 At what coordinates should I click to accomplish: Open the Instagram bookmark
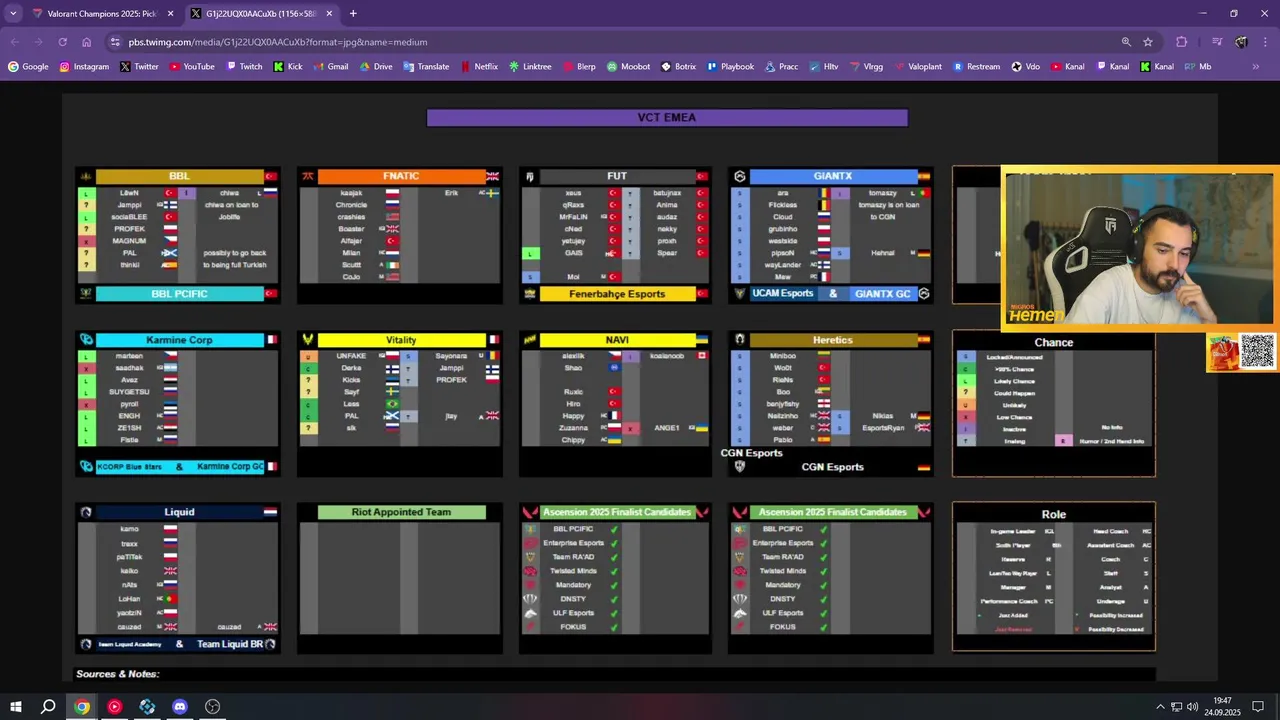coord(84,67)
